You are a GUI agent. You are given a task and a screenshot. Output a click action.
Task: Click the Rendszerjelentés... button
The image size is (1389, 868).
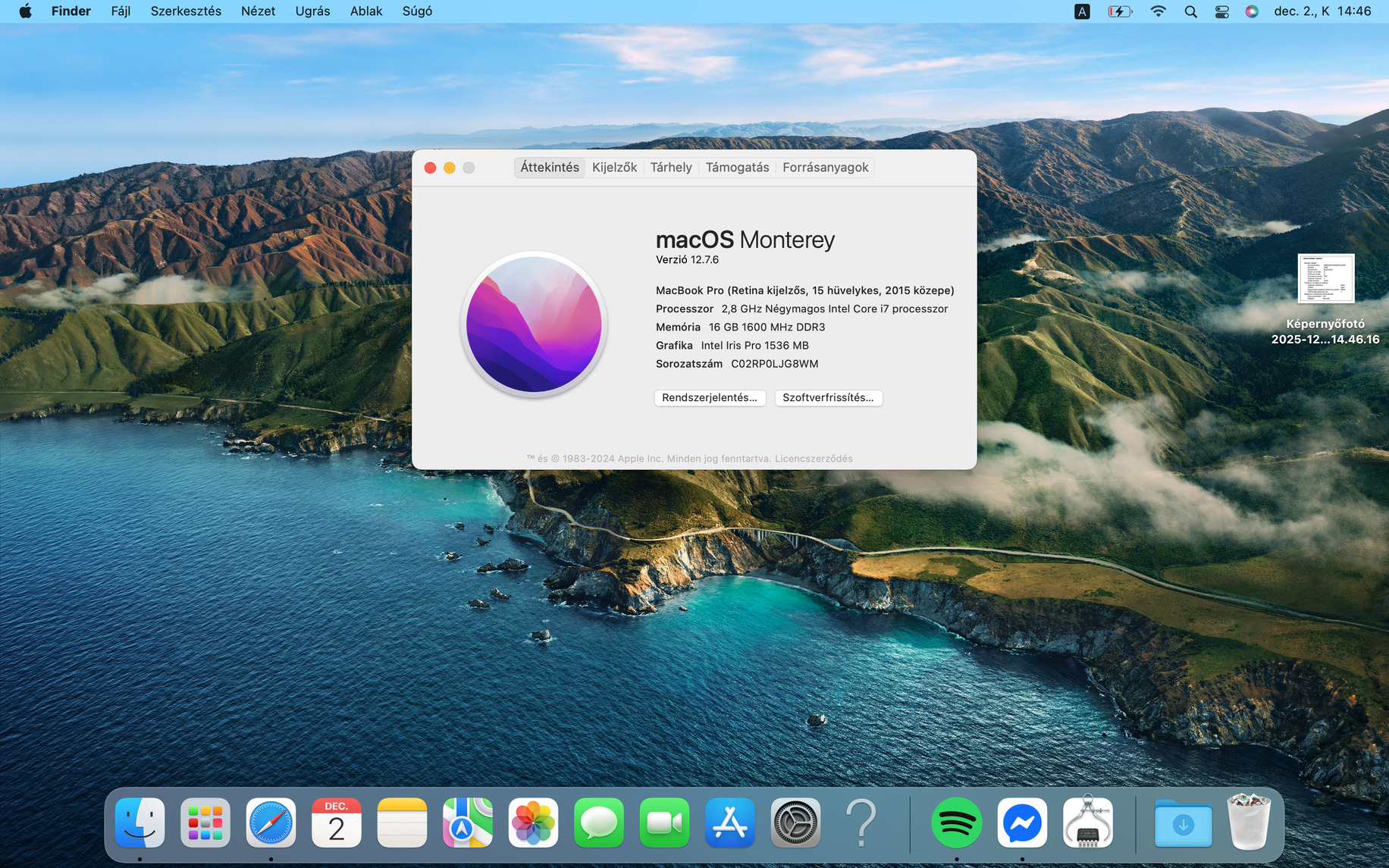pos(710,398)
